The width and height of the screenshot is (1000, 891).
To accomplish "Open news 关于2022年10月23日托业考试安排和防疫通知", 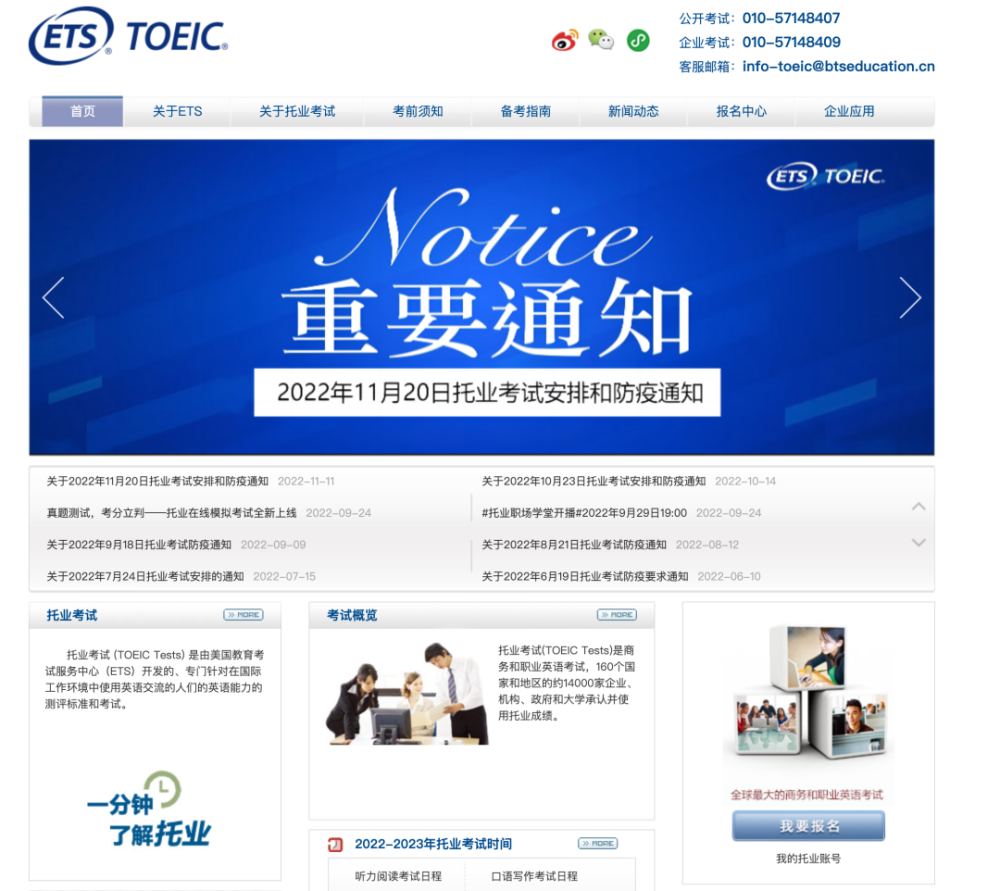I will tap(593, 481).
